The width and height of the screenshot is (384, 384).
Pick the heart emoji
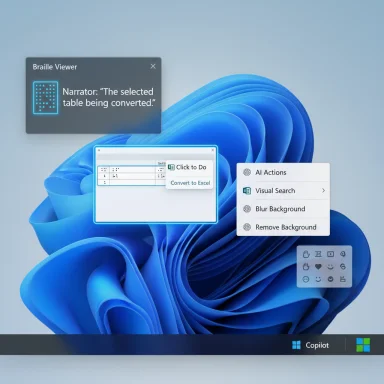tap(318, 267)
